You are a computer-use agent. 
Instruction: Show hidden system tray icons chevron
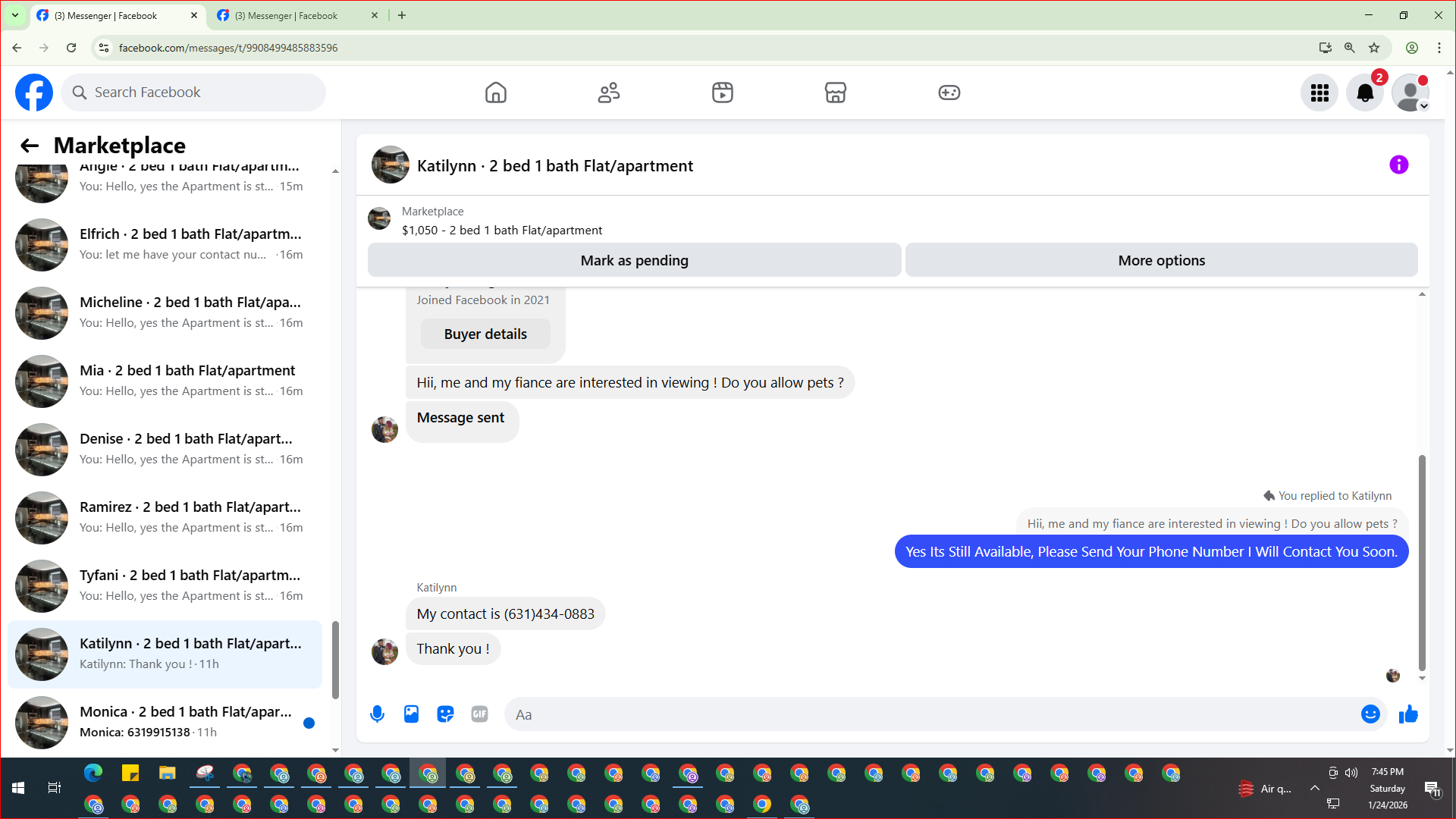point(1314,789)
